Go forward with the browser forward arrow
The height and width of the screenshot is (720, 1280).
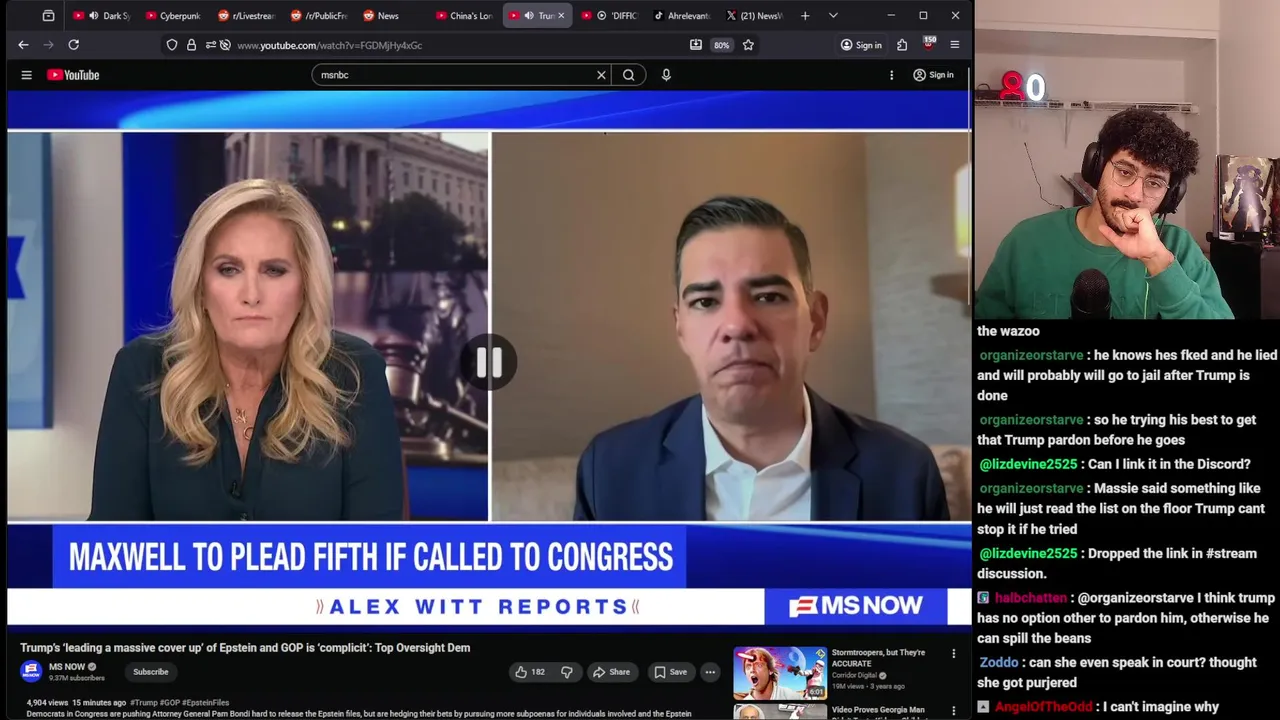click(48, 45)
